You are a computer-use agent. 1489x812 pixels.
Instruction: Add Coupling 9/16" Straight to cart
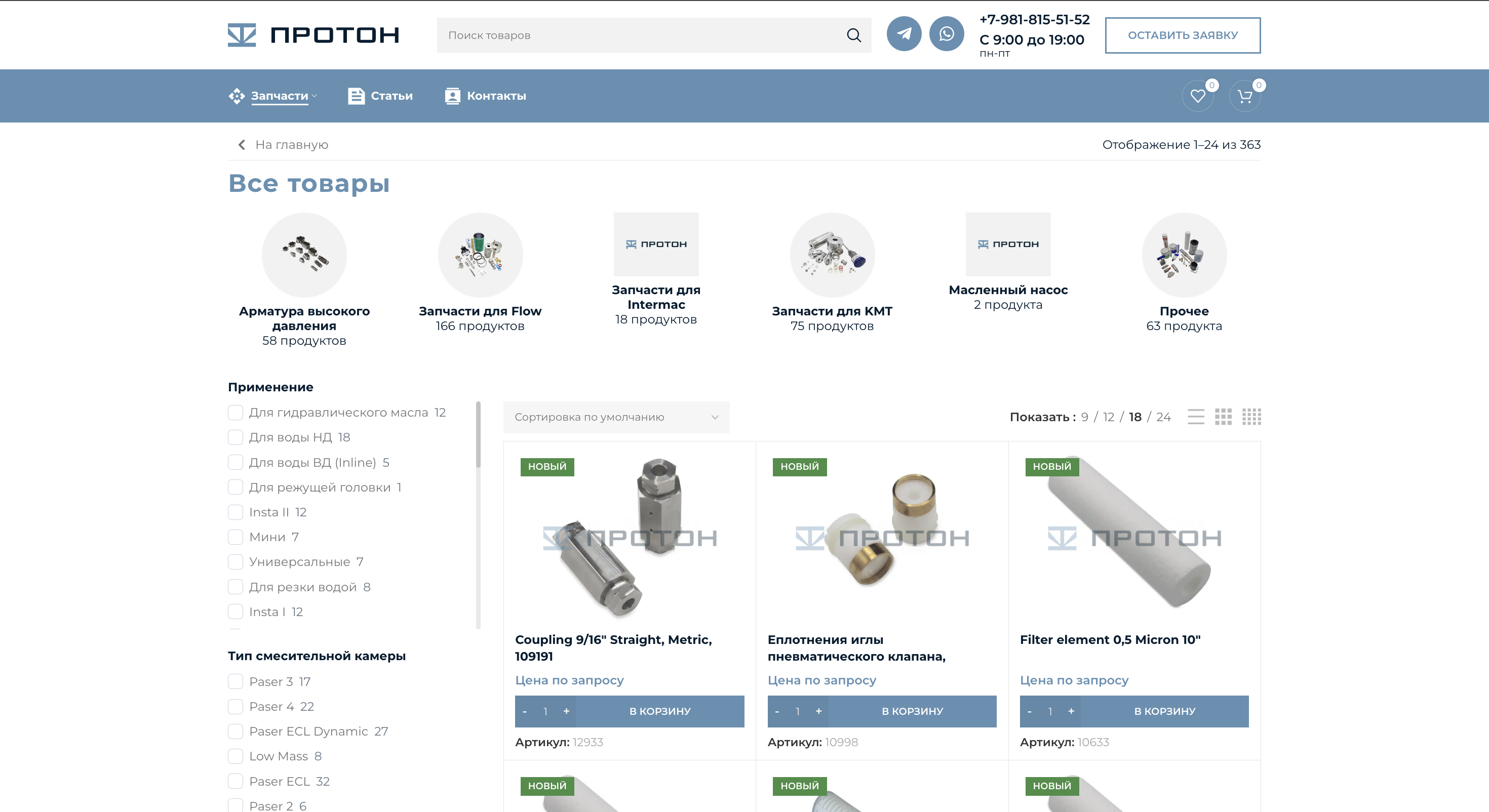[659, 711]
